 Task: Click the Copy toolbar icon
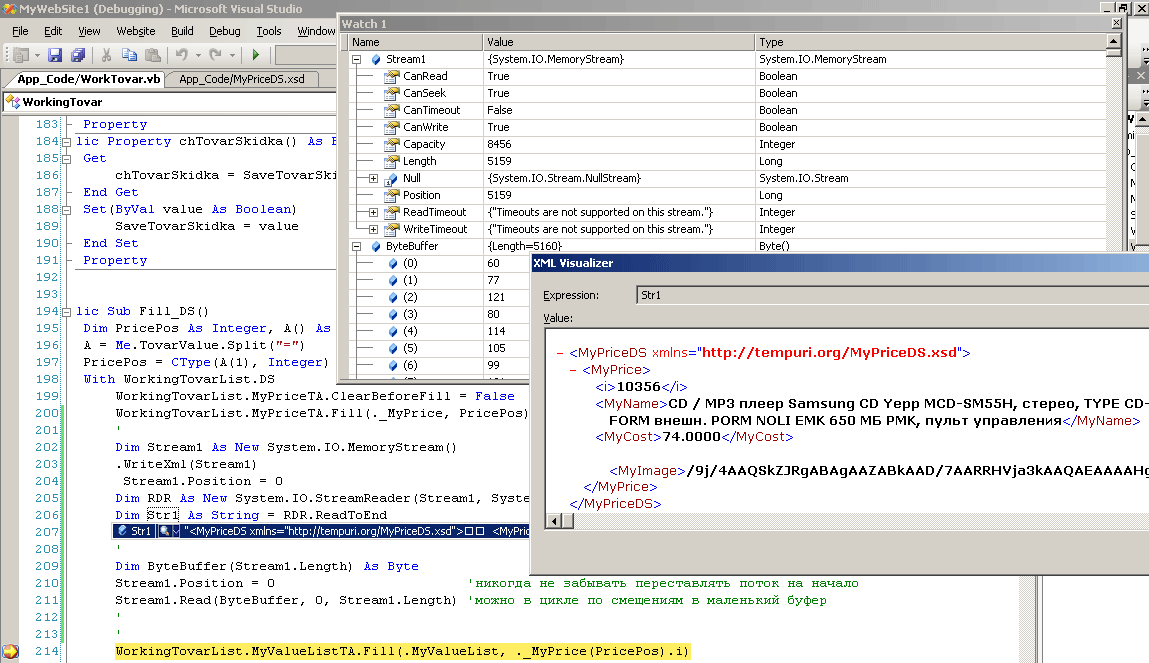coord(130,55)
